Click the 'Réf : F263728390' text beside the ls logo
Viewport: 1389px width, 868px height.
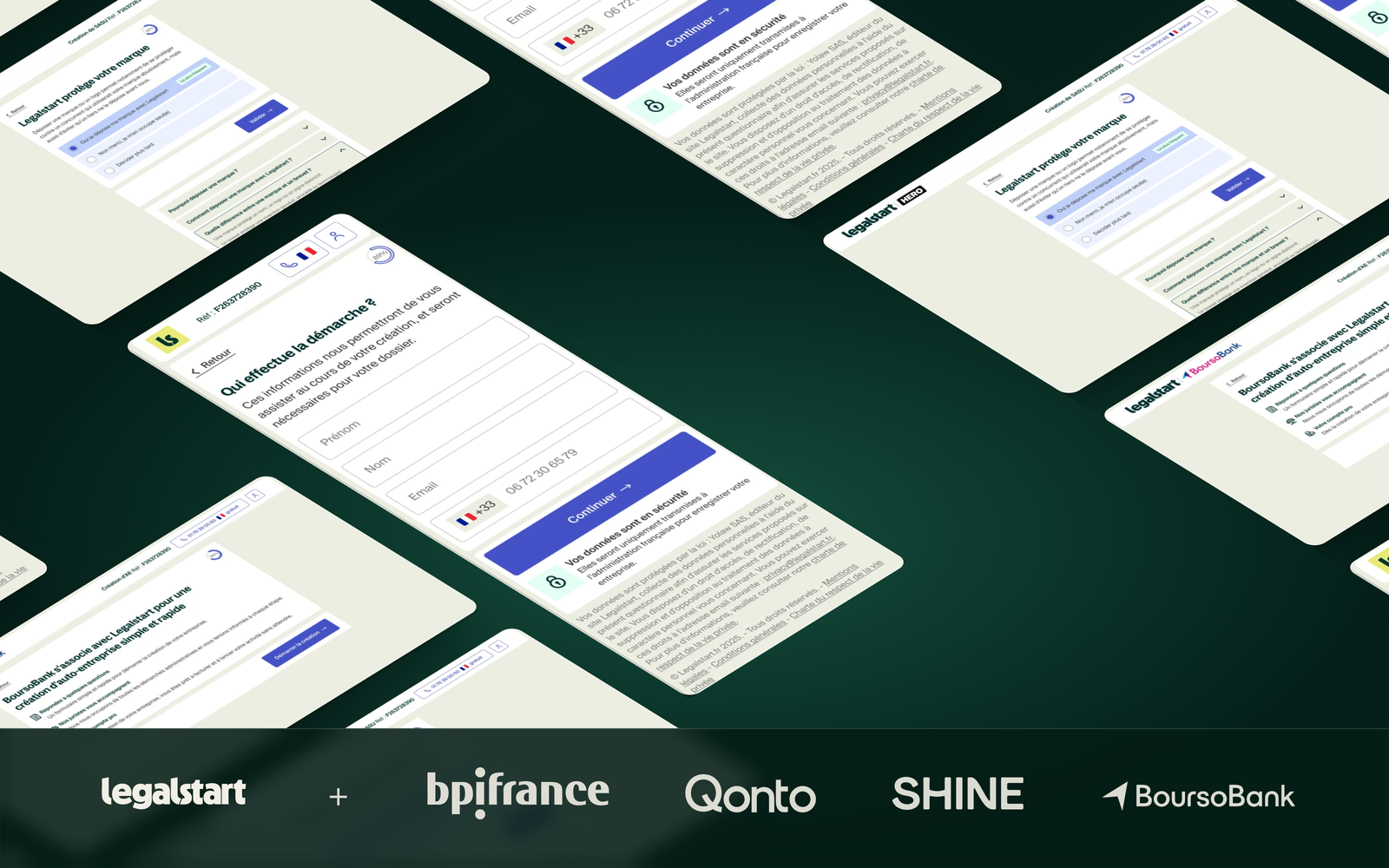pyautogui.click(x=229, y=302)
